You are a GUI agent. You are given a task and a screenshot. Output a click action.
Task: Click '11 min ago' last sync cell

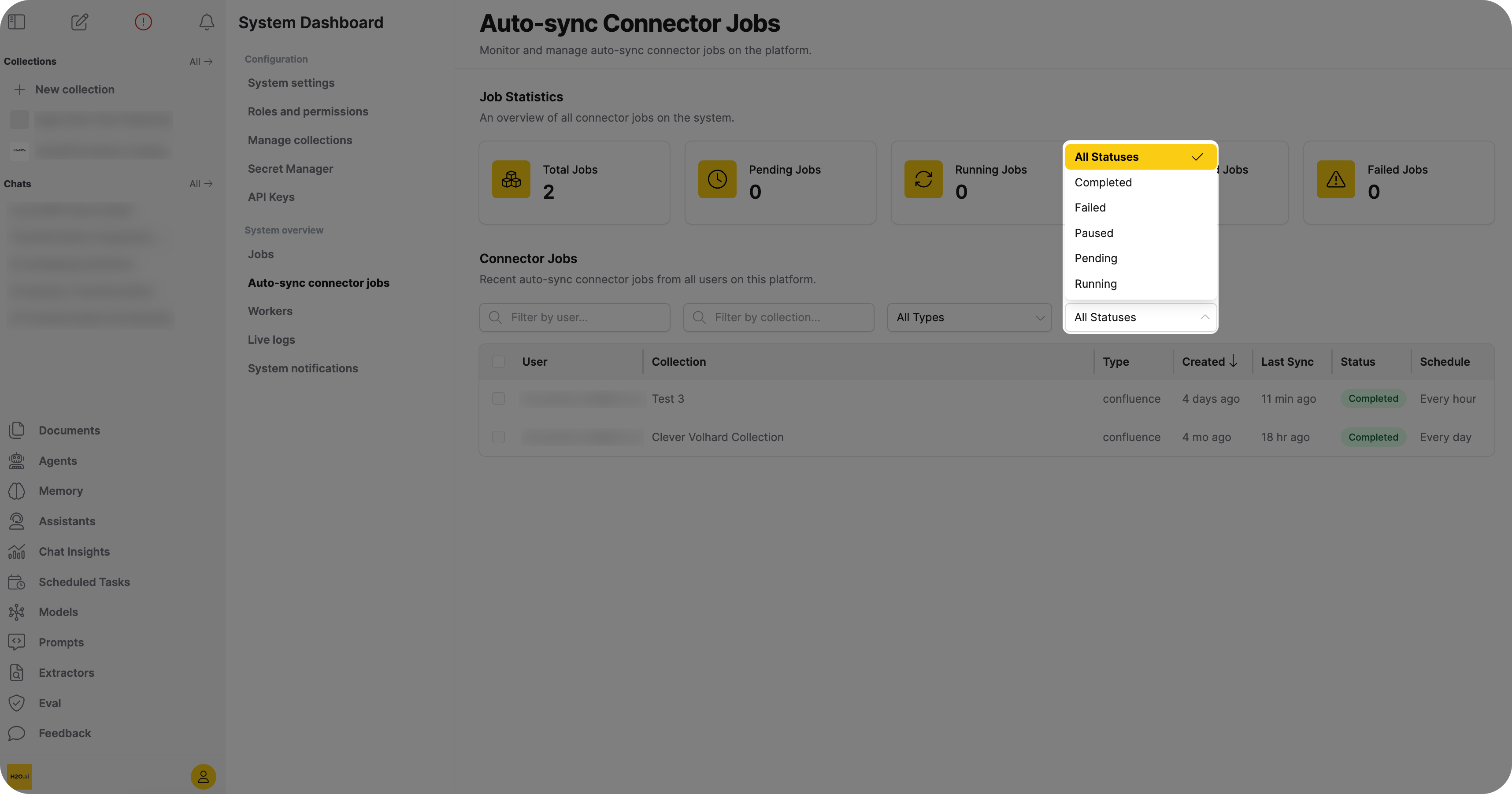(1288, 398)
